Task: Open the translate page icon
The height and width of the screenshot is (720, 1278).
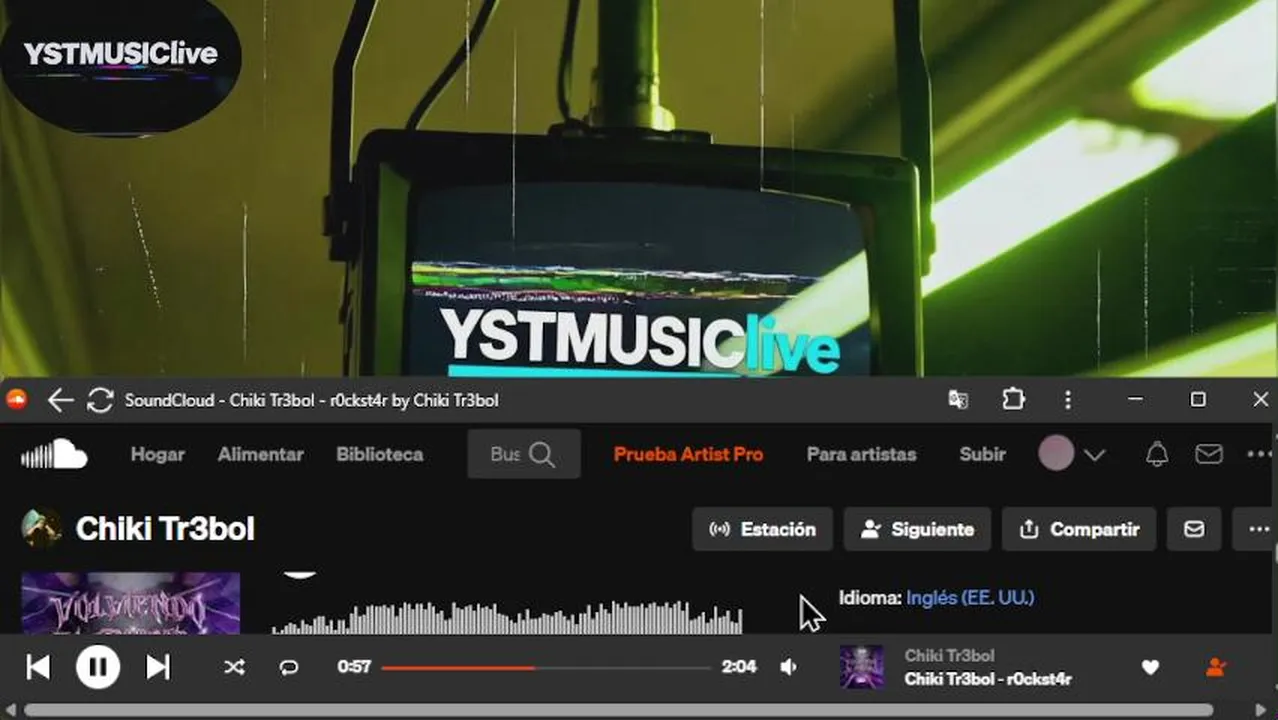Action: tap(958, 400)
